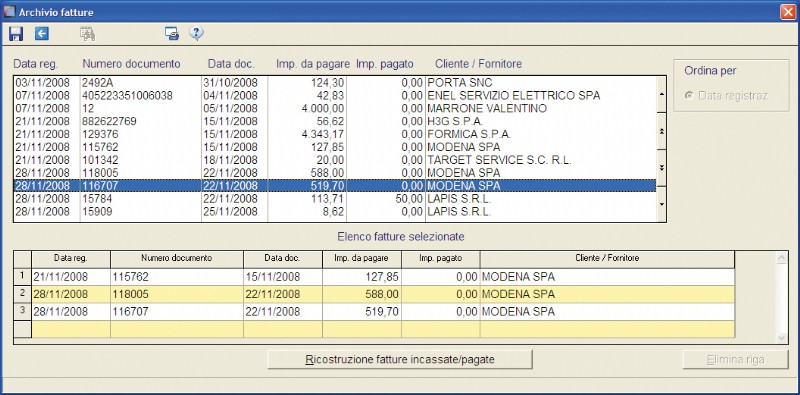The image size is (800, 395).
Task: Click the Cliente / Fornitore grid column header
Action: [x=607, y=259]
